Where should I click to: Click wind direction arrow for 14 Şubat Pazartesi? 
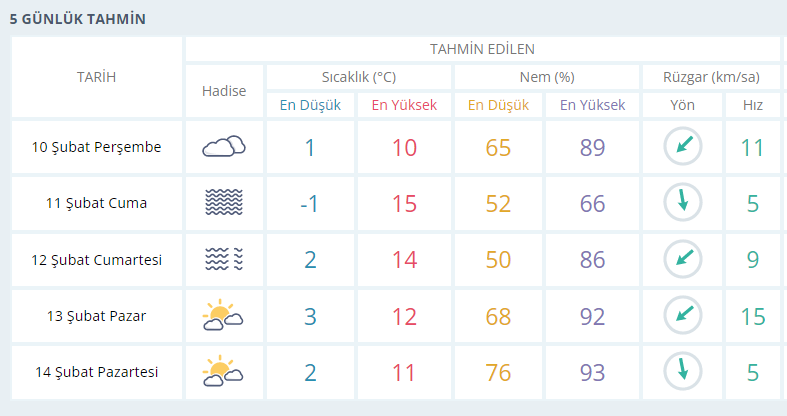[x=683, y=371]
